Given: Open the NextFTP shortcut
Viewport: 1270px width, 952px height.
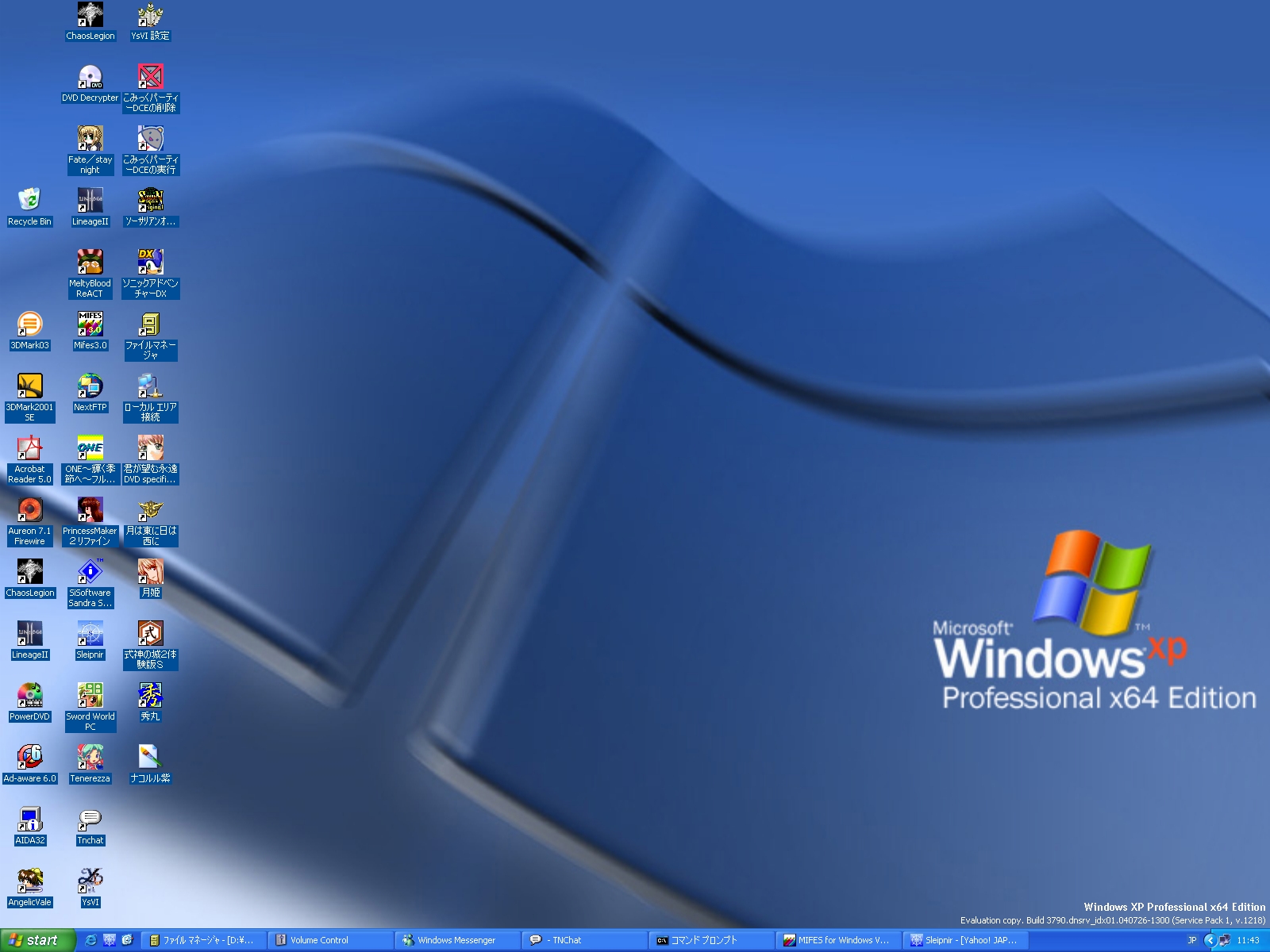Looking at the screenshot, I should click(x=90, y=386).
